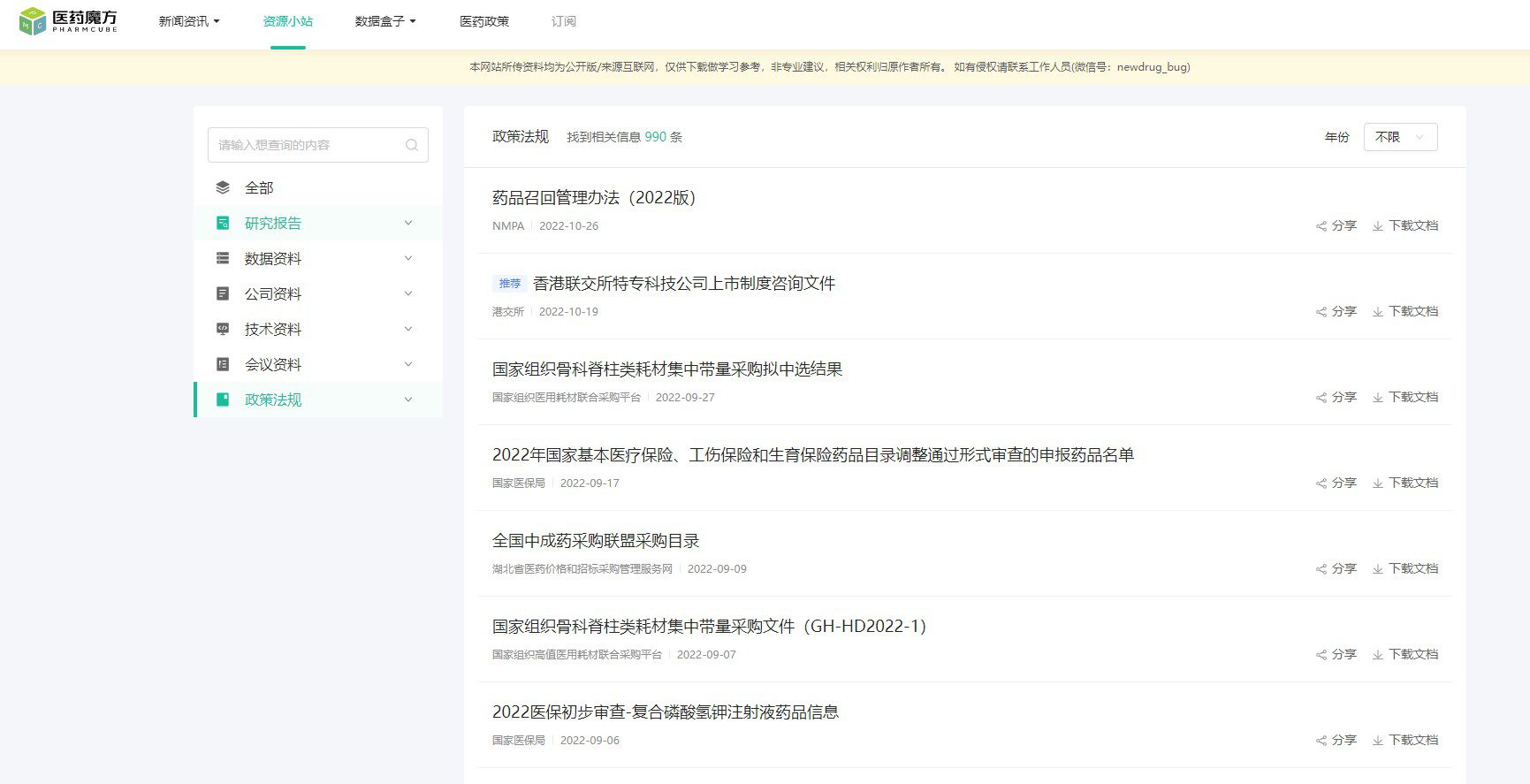Select the 会议资料 sidebar category

318,364
